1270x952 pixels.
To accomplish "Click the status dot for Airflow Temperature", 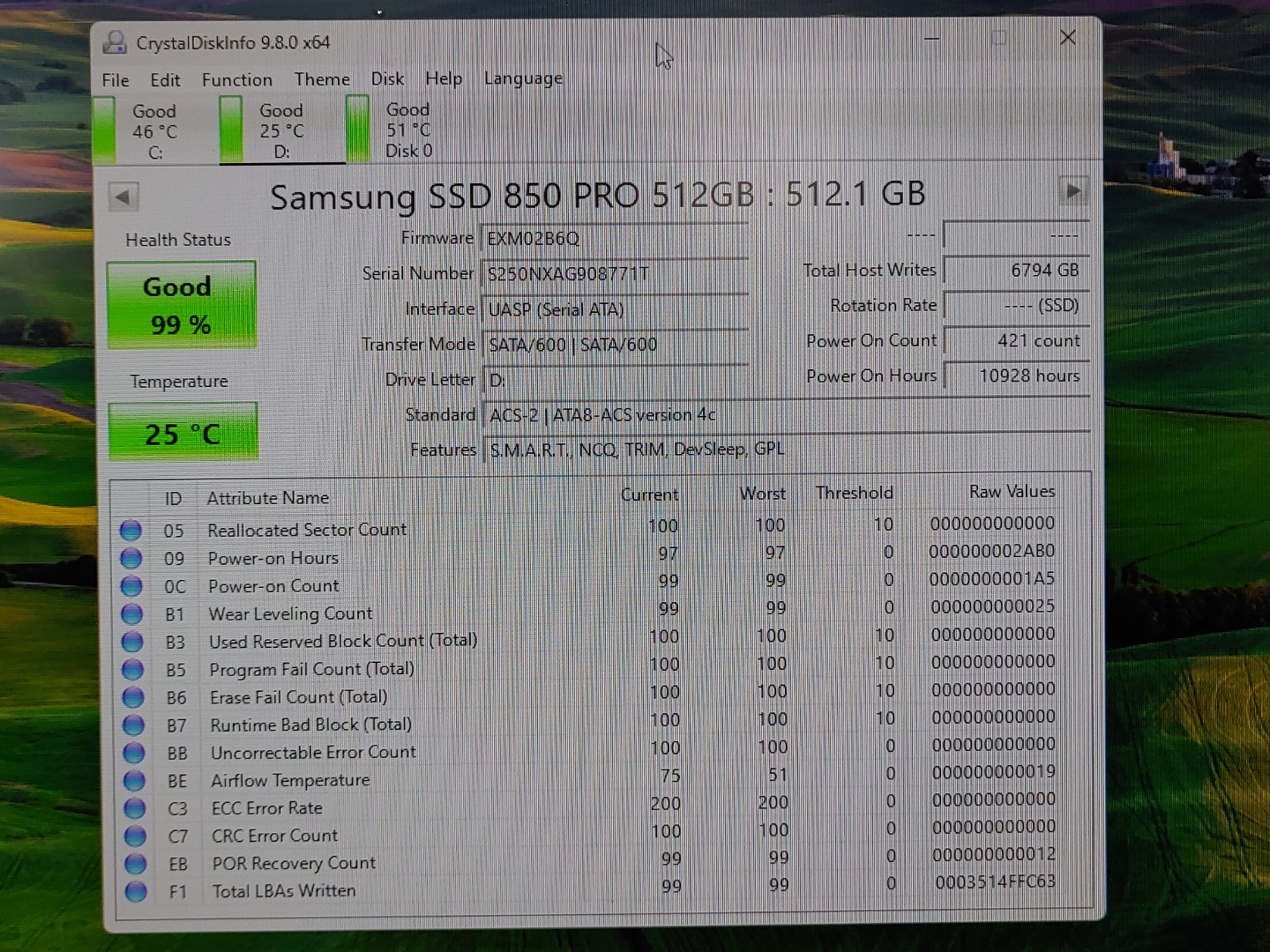I will point(135,780).
